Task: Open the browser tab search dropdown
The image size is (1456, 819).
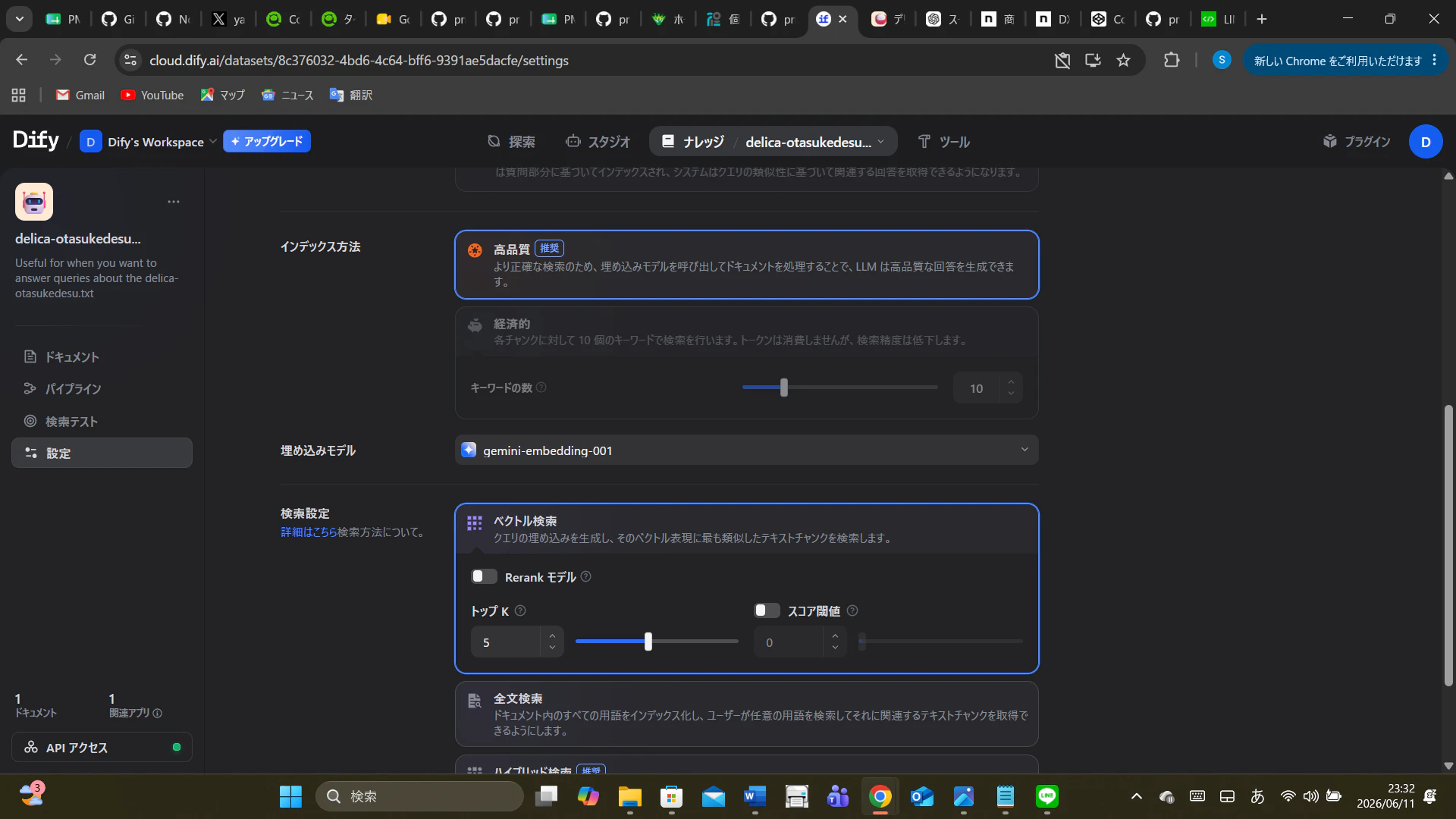Action: point(20,19)
